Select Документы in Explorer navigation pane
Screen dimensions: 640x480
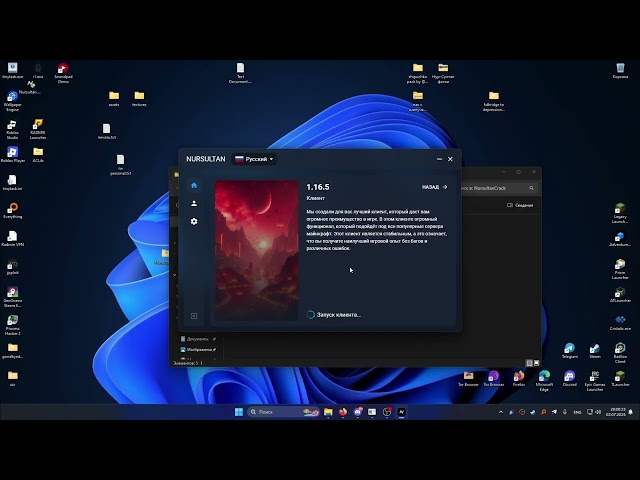pyautogui.click(x=198, y=339)
